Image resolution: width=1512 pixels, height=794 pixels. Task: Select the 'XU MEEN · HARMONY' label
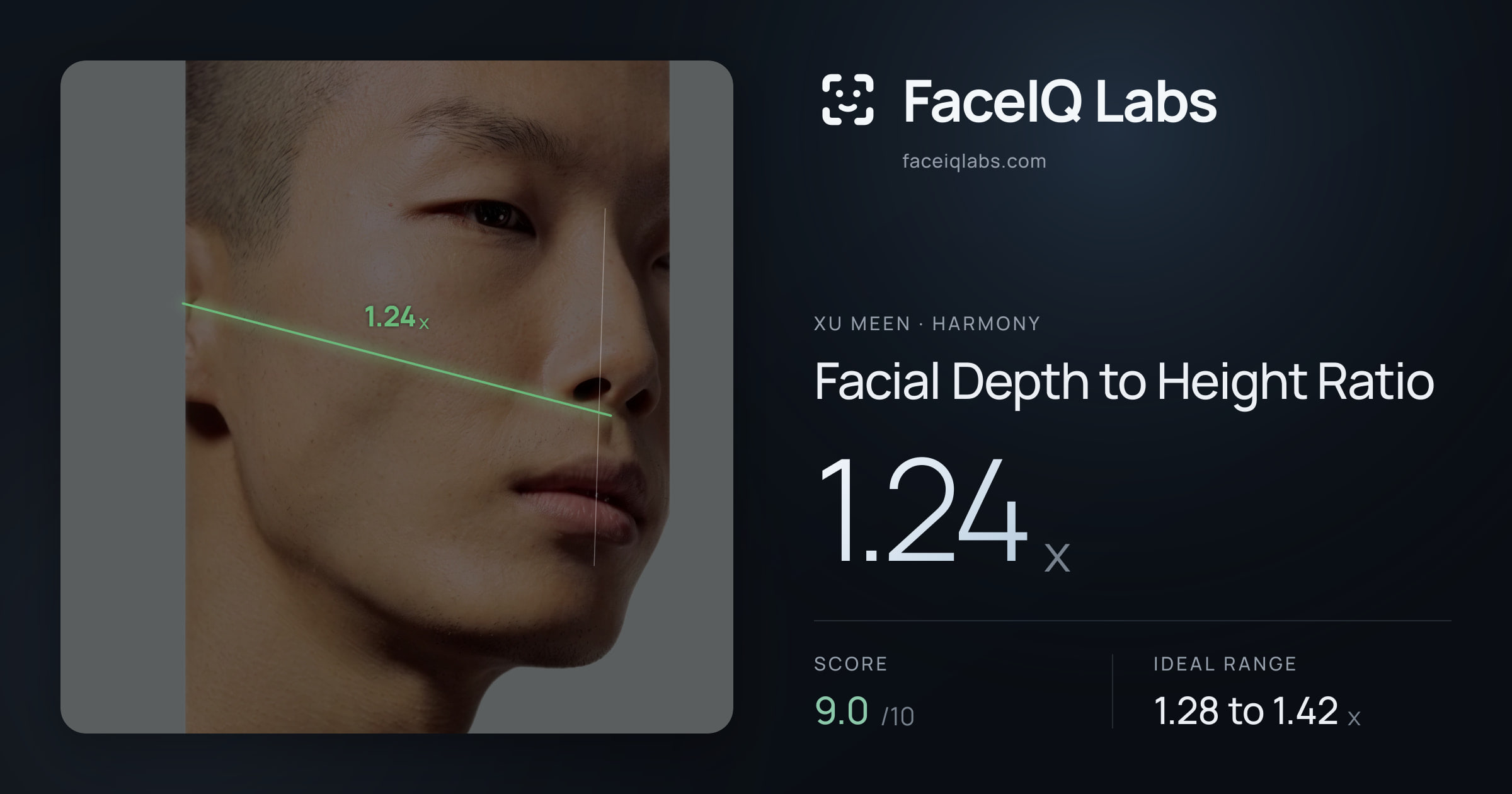coord(927,324)
